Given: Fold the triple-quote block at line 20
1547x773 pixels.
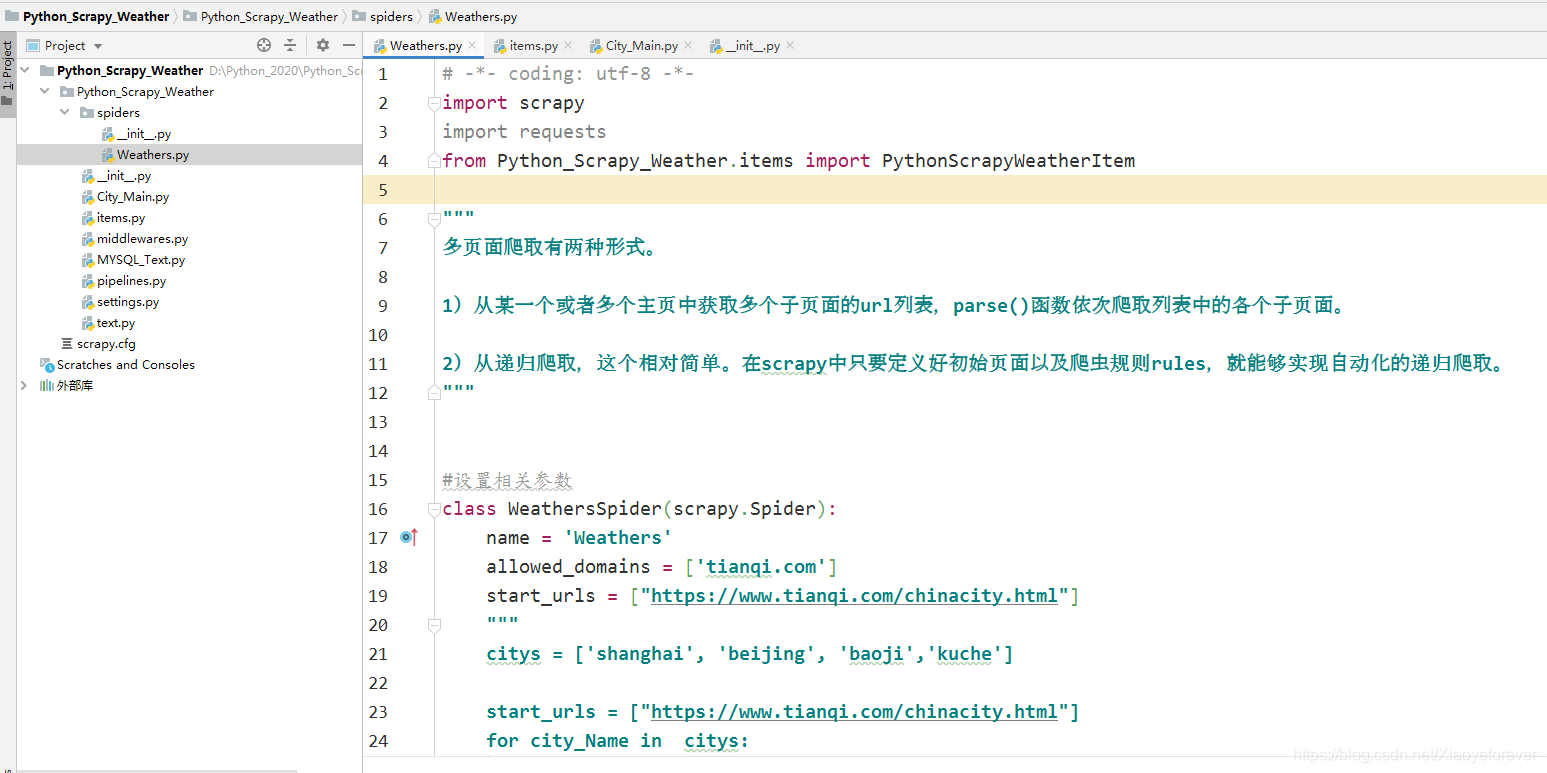Looking at the screenshot, I should 434,625.
